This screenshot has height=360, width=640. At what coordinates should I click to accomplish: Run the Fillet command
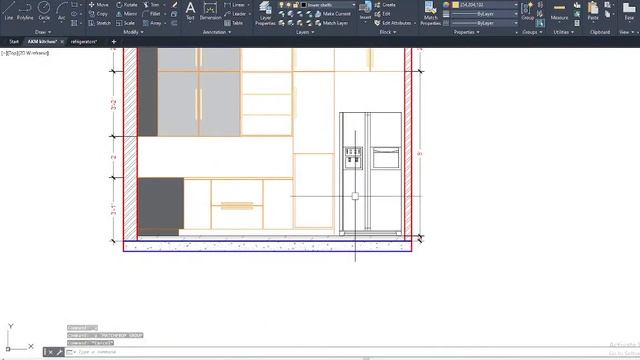(152, 14)
